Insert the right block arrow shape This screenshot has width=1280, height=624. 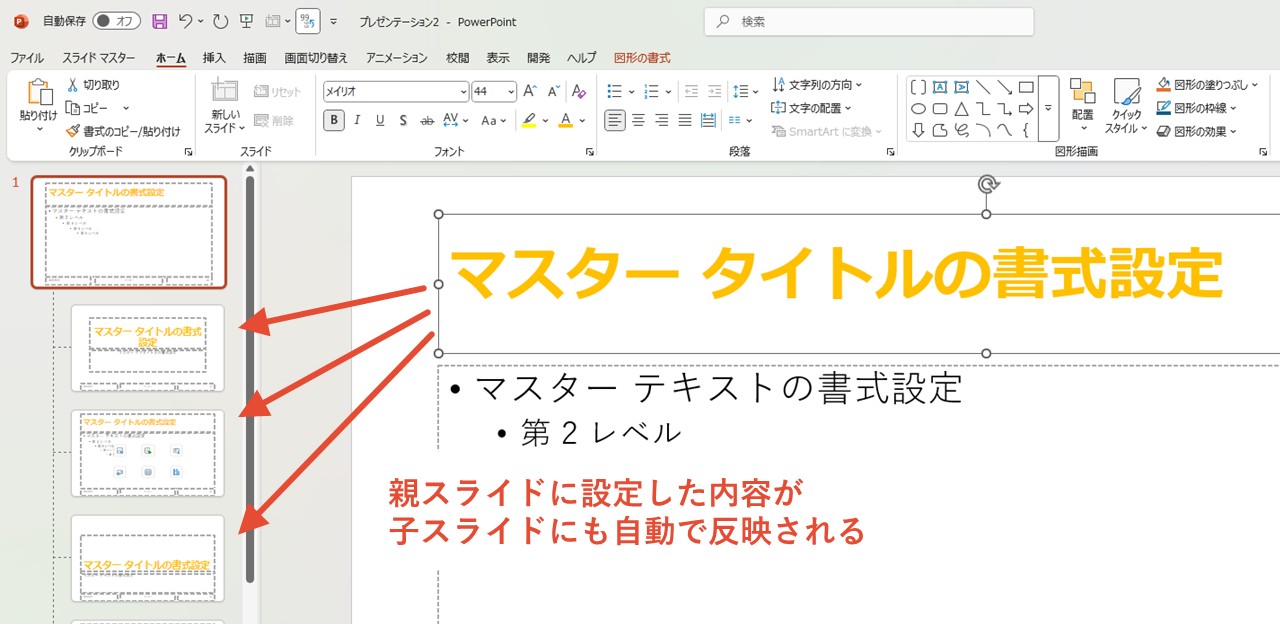(x=1026, y=108)
